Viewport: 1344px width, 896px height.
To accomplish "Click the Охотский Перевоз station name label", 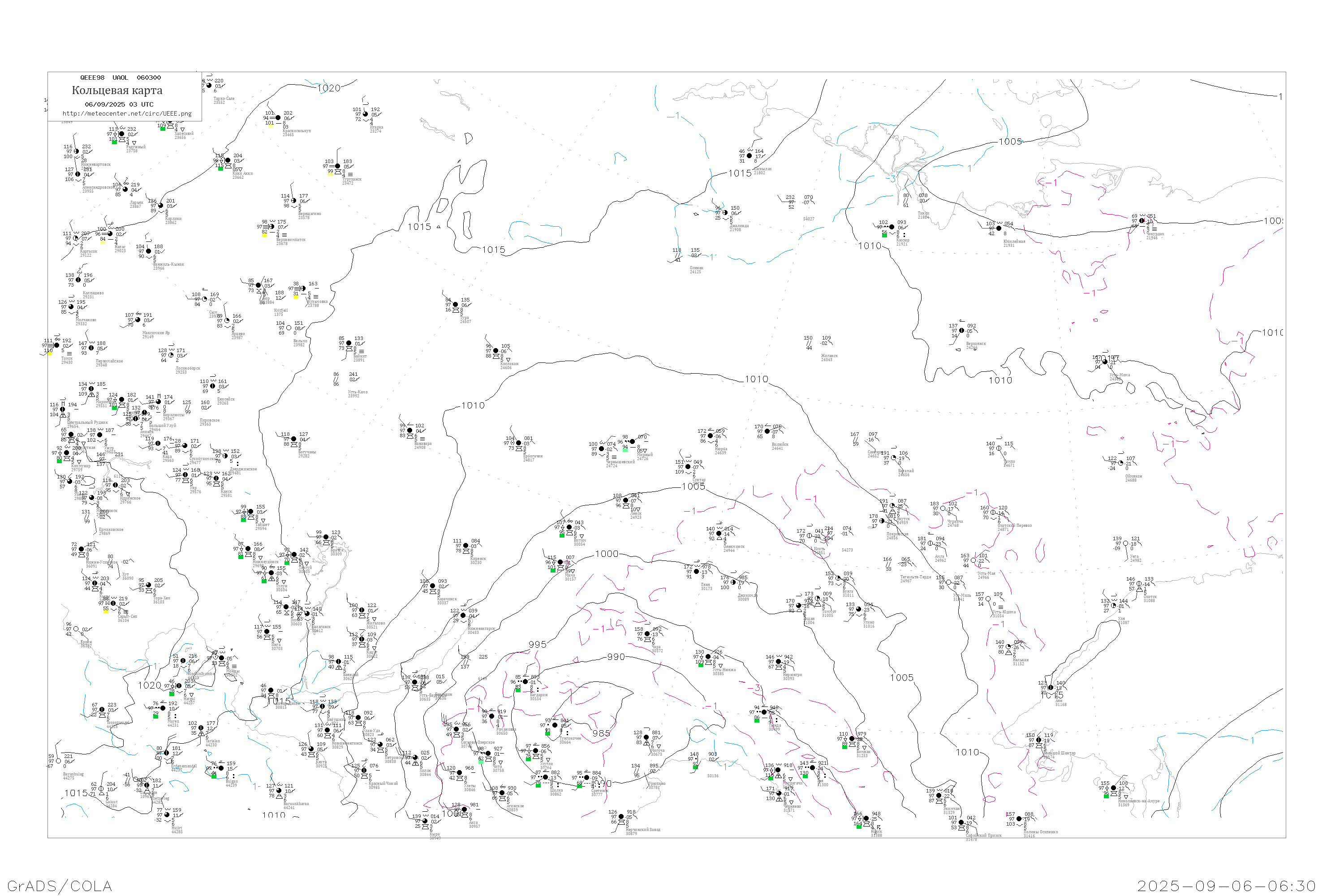I will click(x=1014, y=525).
